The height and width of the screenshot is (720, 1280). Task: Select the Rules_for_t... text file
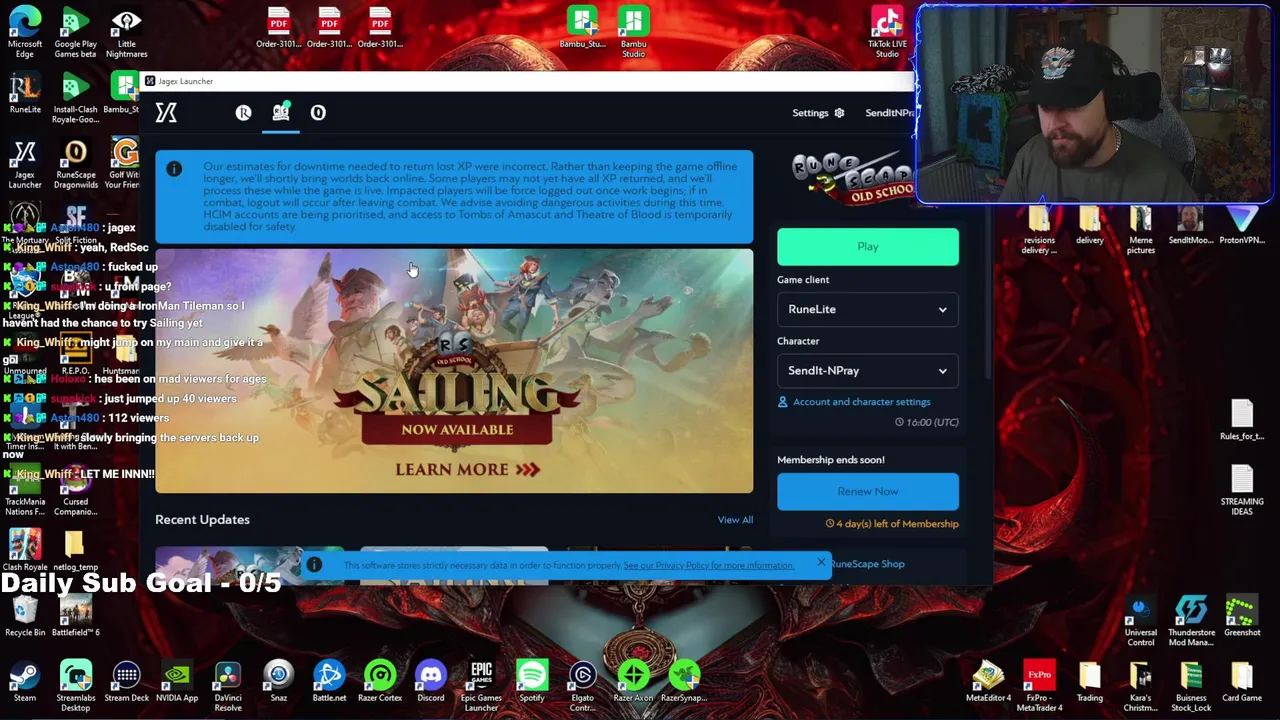coord(1242,420)
